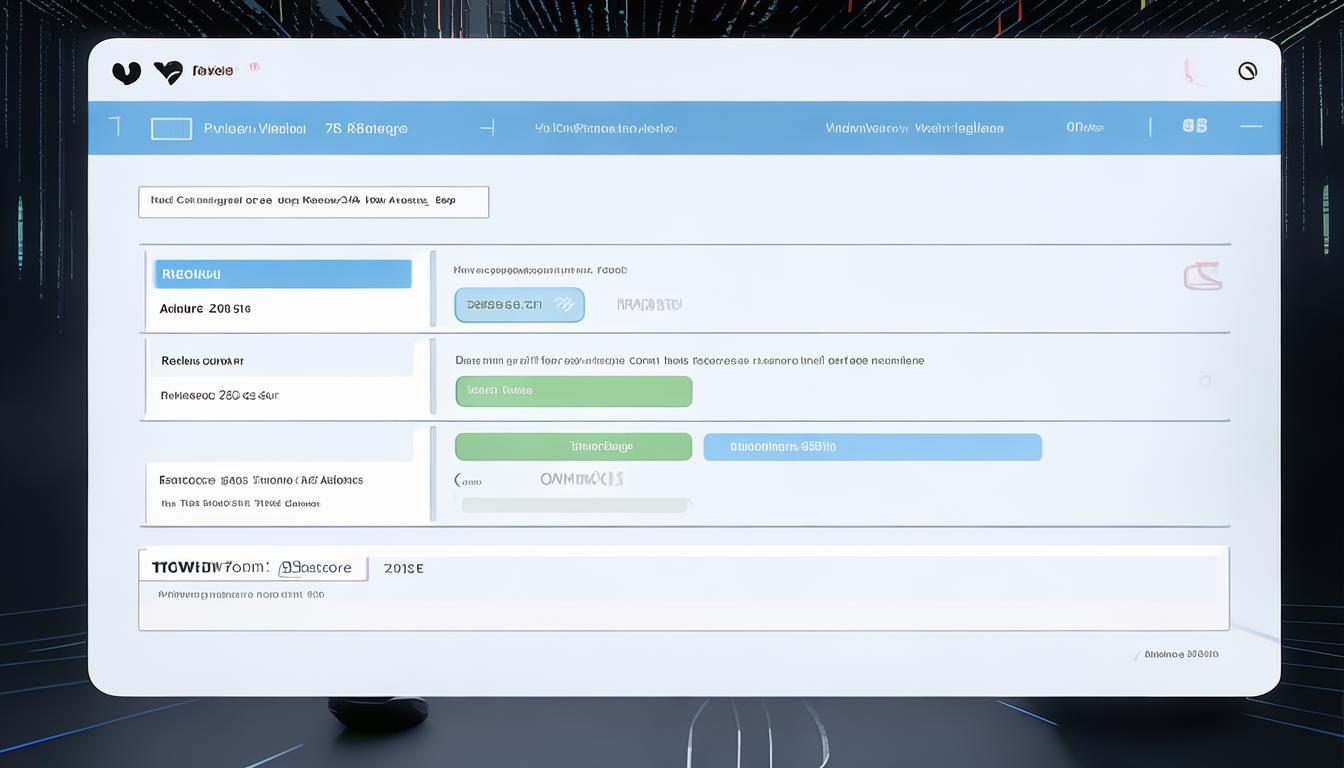The image size is (1344, 768).
Task: Click the 'Rehiesoc 260 ¢s €ur' text
Action: (x=219, y=396)
